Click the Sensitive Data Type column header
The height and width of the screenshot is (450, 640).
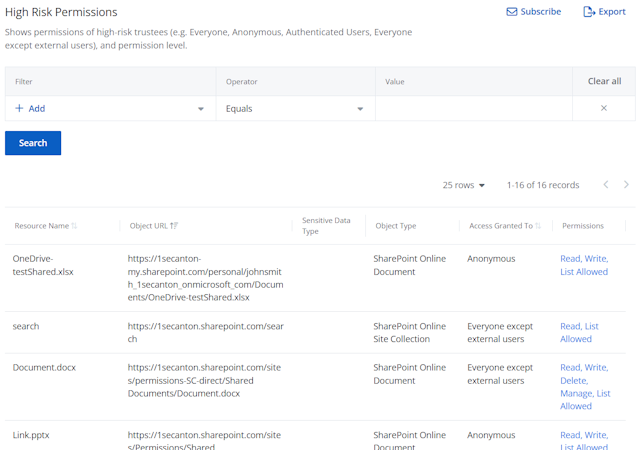pyautogui.click(x=326, y=226)
